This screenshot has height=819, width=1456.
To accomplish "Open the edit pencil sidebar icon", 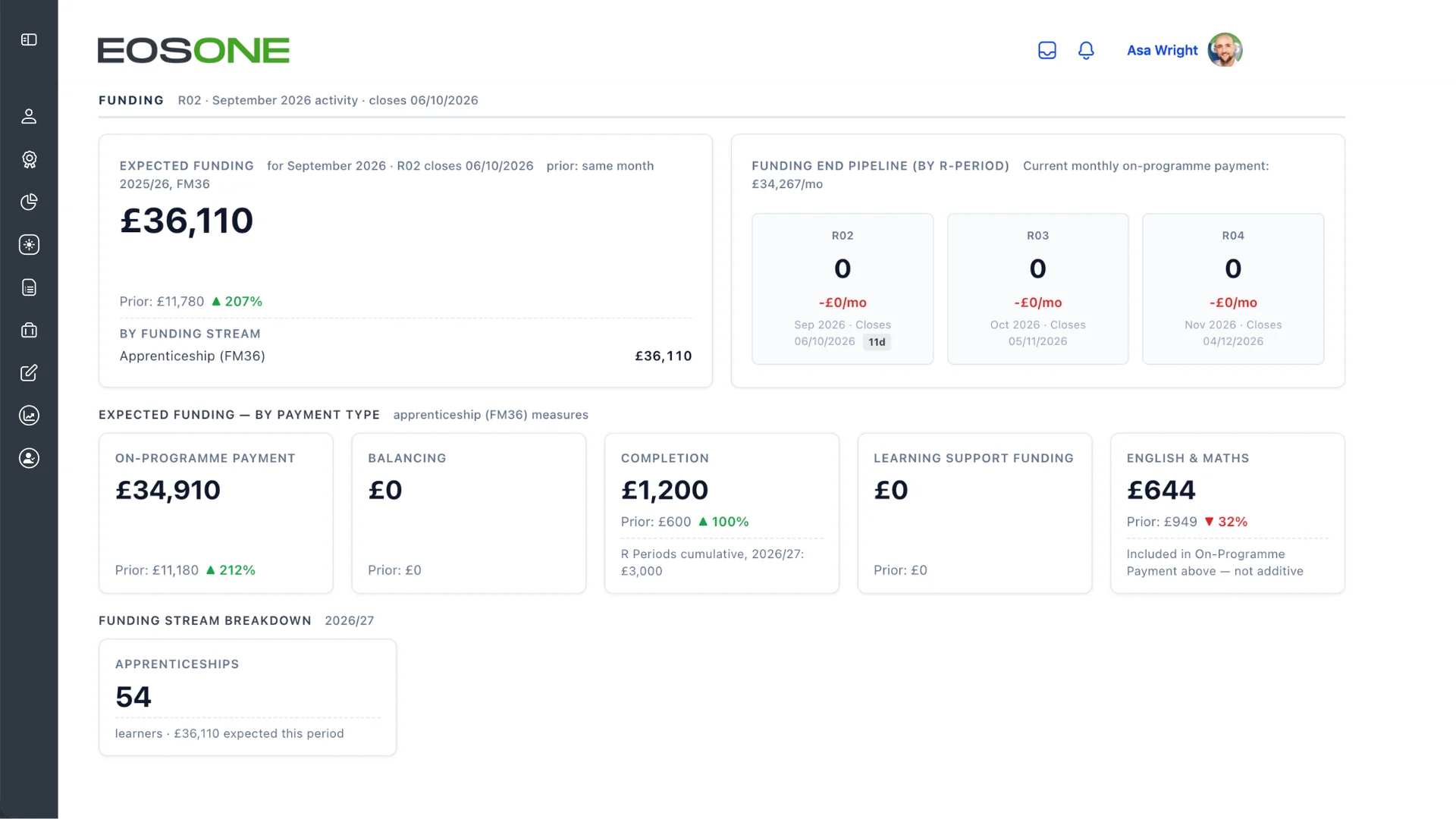I will 29,372.
